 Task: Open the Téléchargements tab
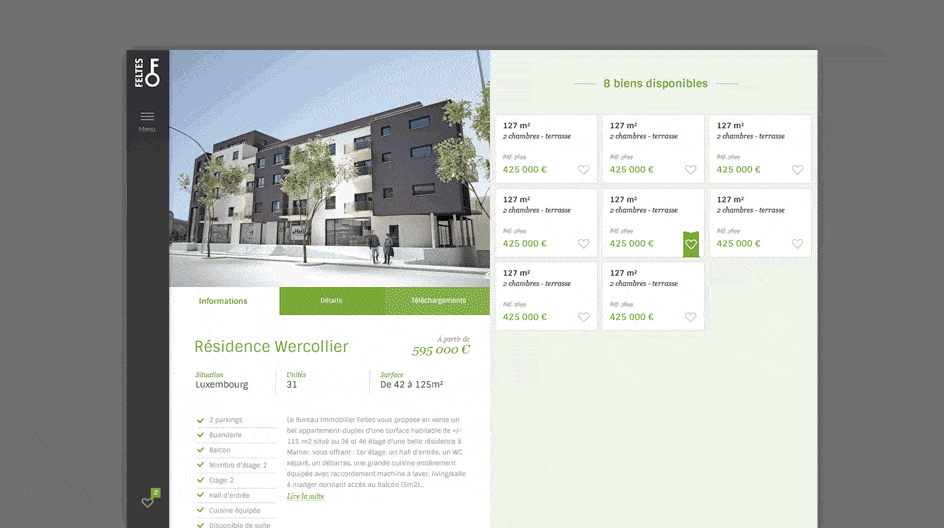pyautogui.click(x=438, y=301)
